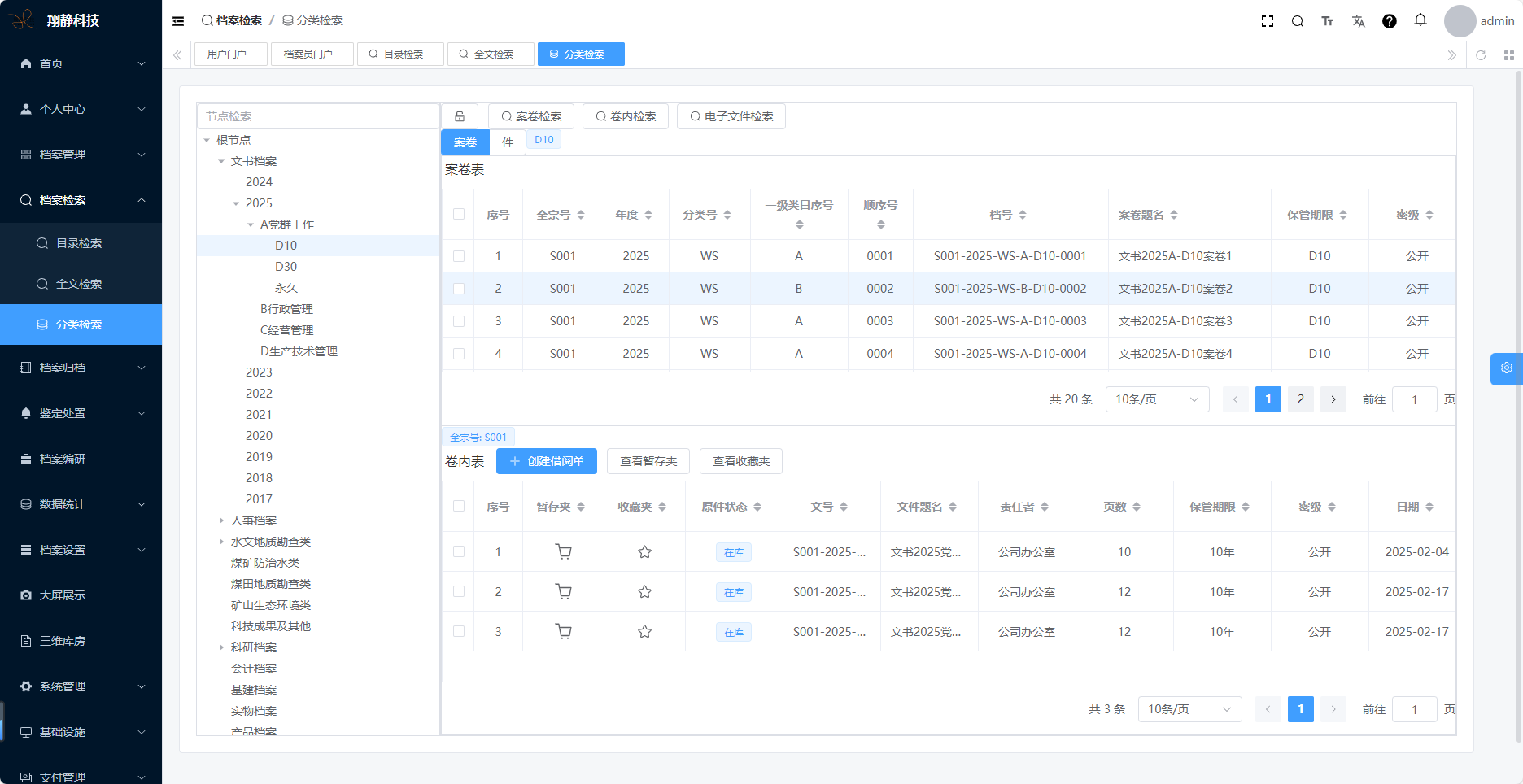The height and width of the screenshot is (784, 1523).
Task: Expand the 人事档案 tree node
Action: click(221, 520)
